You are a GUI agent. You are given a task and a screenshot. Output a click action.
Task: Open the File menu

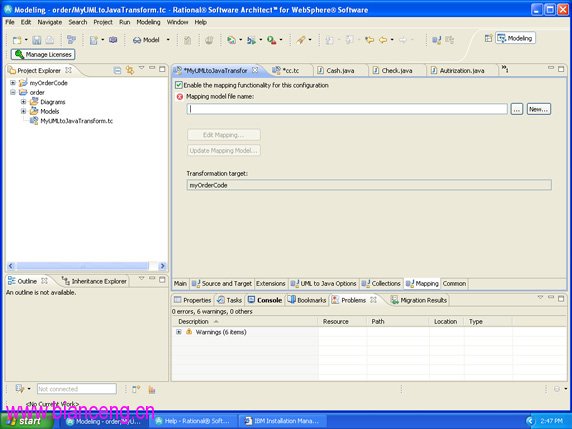point(9,22)
